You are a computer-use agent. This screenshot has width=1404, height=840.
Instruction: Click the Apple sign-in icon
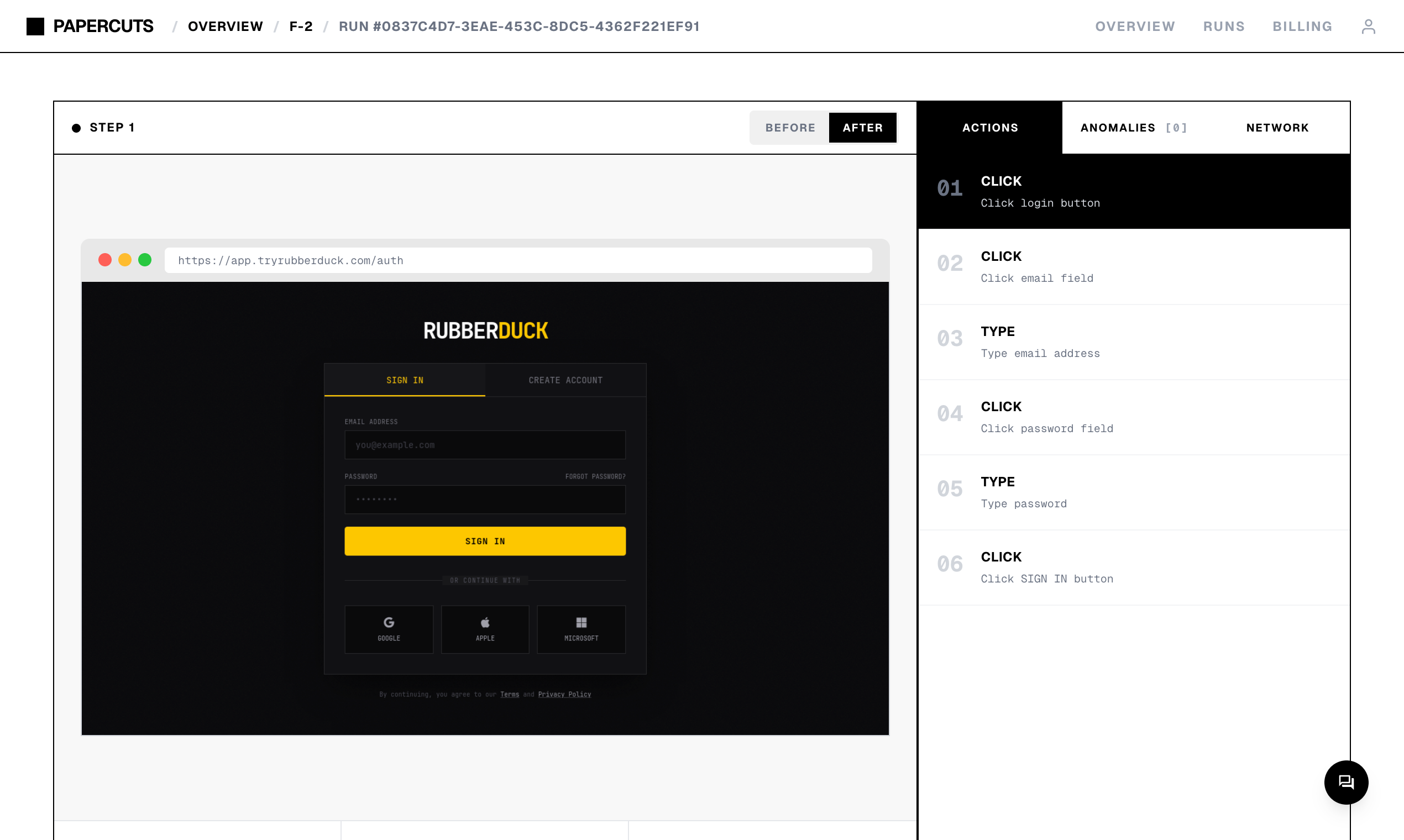tap(485, 623)
